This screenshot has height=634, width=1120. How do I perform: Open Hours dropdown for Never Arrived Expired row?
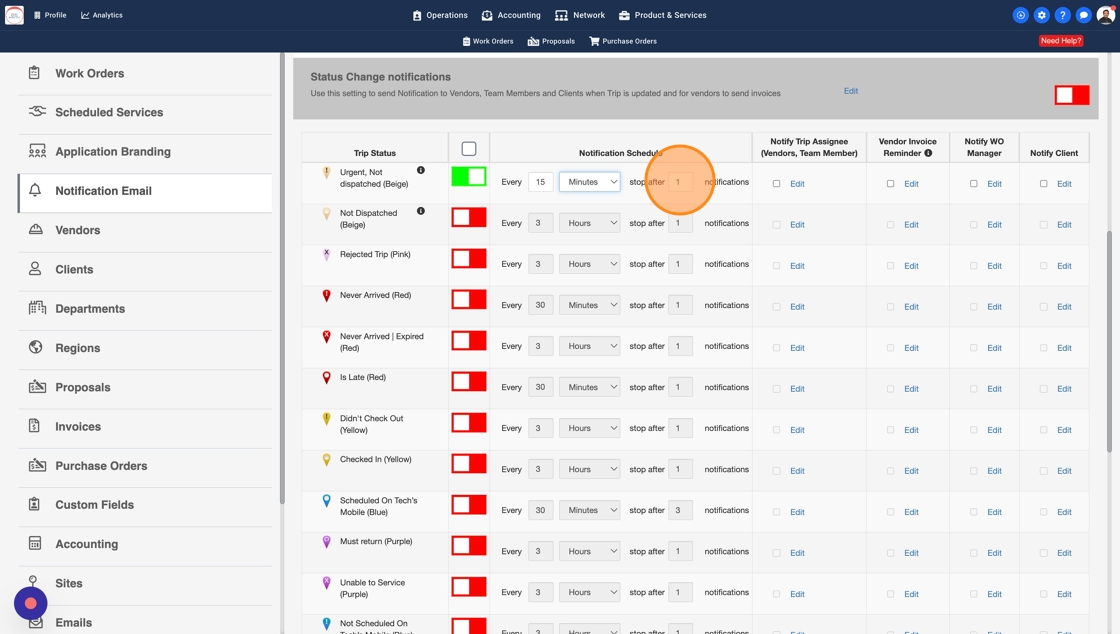590,346
